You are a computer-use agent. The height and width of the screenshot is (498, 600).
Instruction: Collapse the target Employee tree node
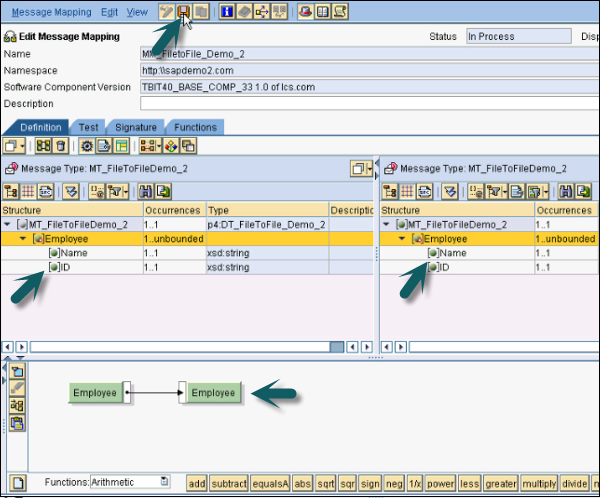click(x=402, y=239)
